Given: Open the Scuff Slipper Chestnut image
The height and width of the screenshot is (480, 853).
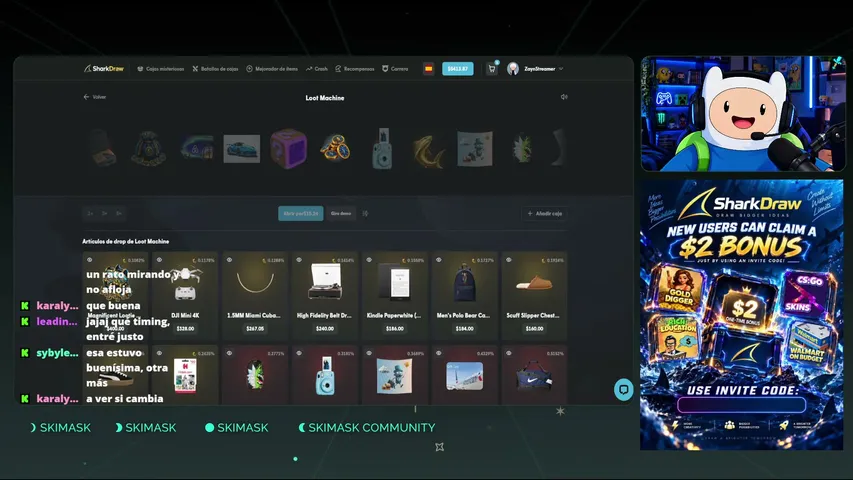Looking at the screenshot, I should pos(534,282).
